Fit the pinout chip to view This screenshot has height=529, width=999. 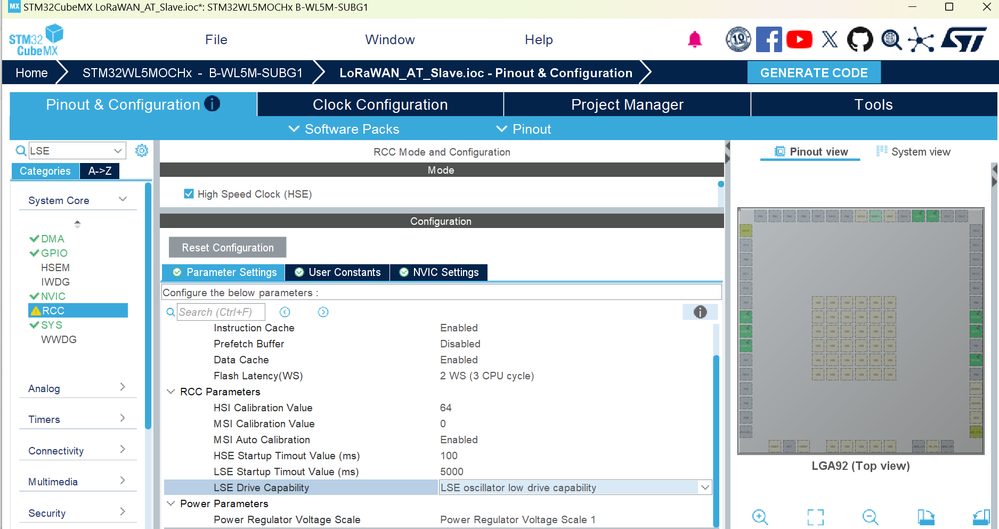pos(816,516)
